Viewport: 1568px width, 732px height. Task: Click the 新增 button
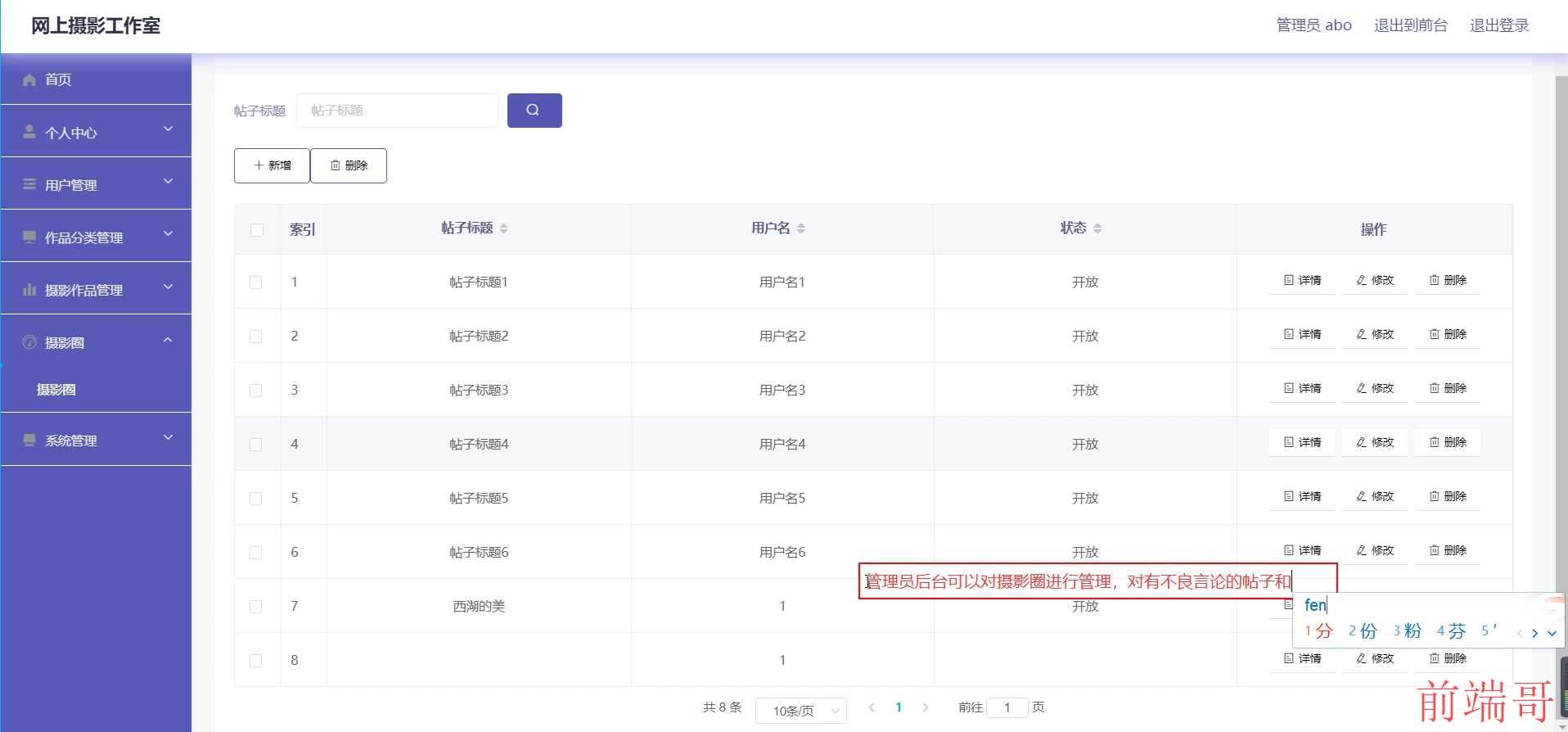(272, 165)
